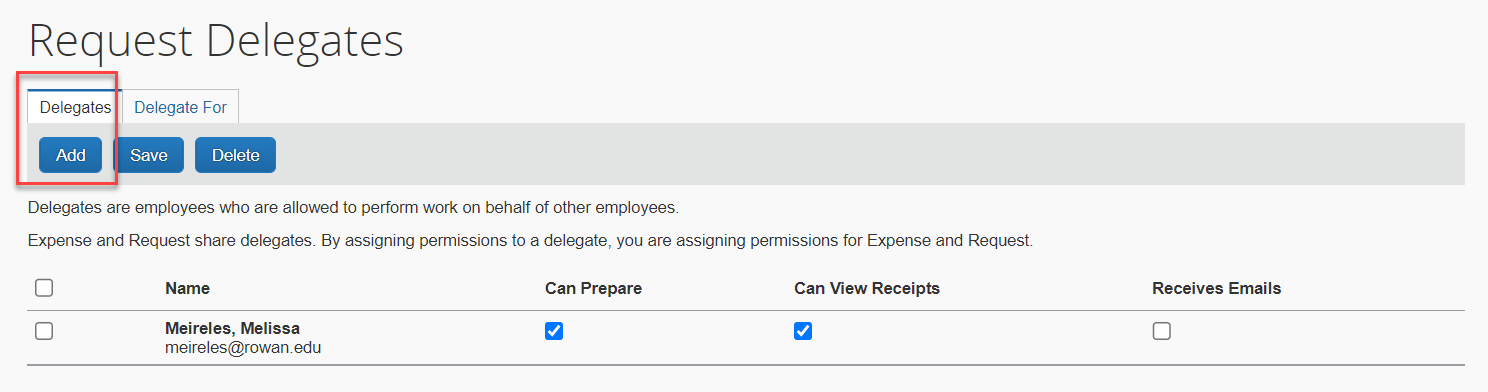
Task: Click the Can Prepare column header
Action: [x=593, y=288]
